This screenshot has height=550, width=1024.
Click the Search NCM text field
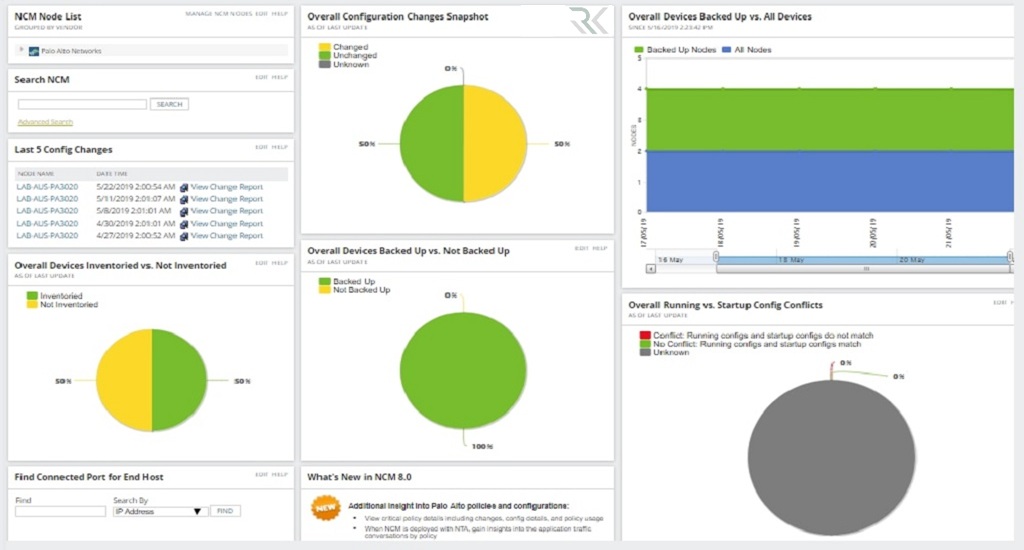(82, 104)
